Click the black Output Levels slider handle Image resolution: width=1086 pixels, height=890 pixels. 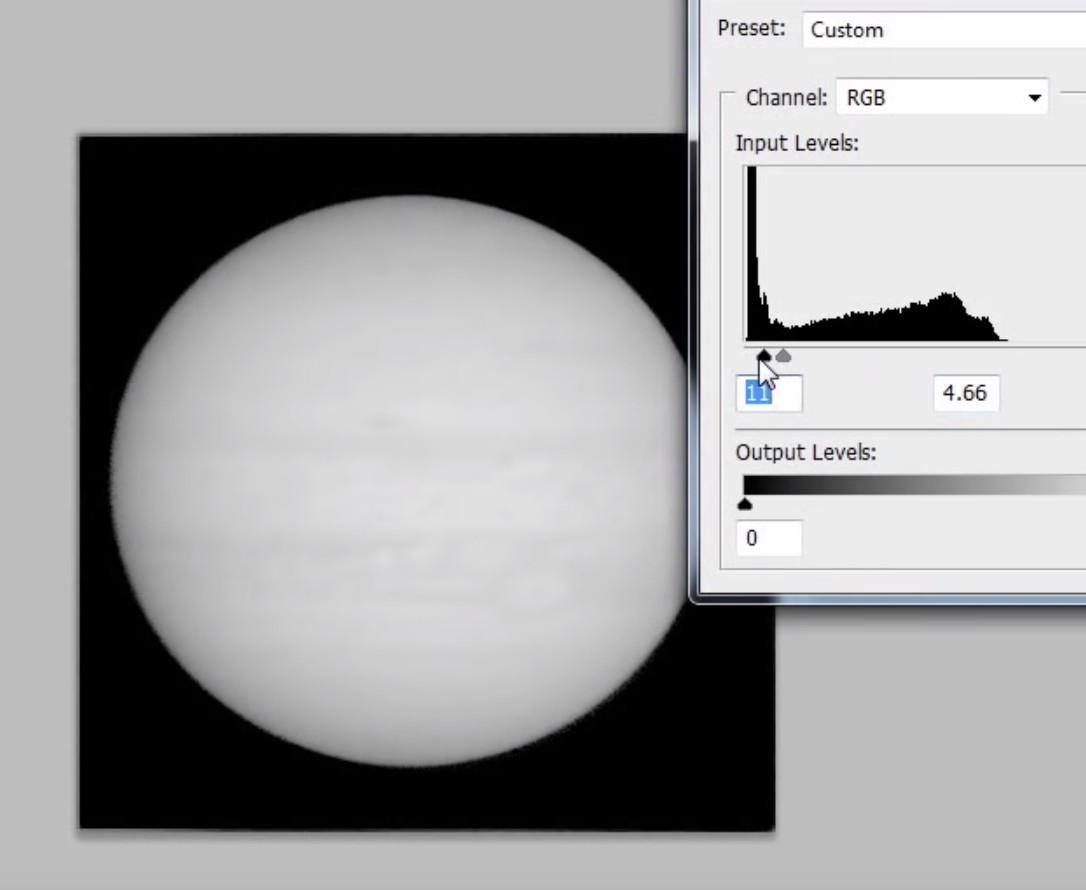point(744,504)
